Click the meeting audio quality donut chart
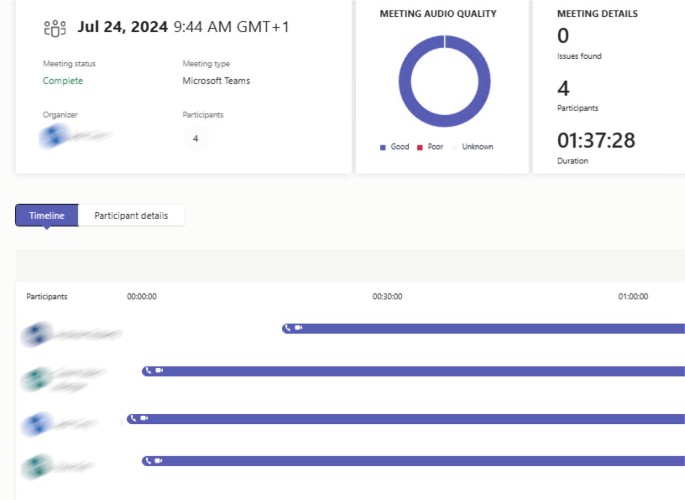The width and height of the screenshot is (685, 500). pos(444,80)
